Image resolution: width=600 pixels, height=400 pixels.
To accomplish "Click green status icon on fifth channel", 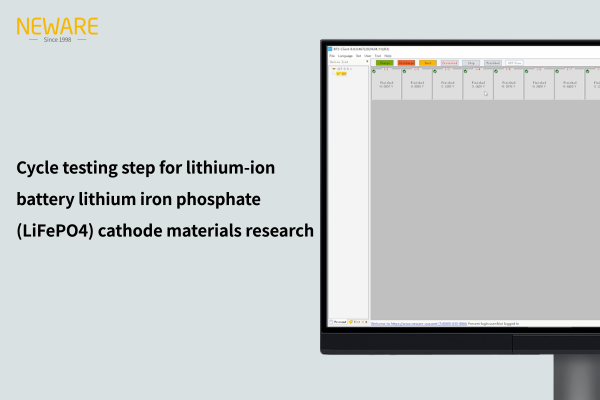I will pos(496,71).
